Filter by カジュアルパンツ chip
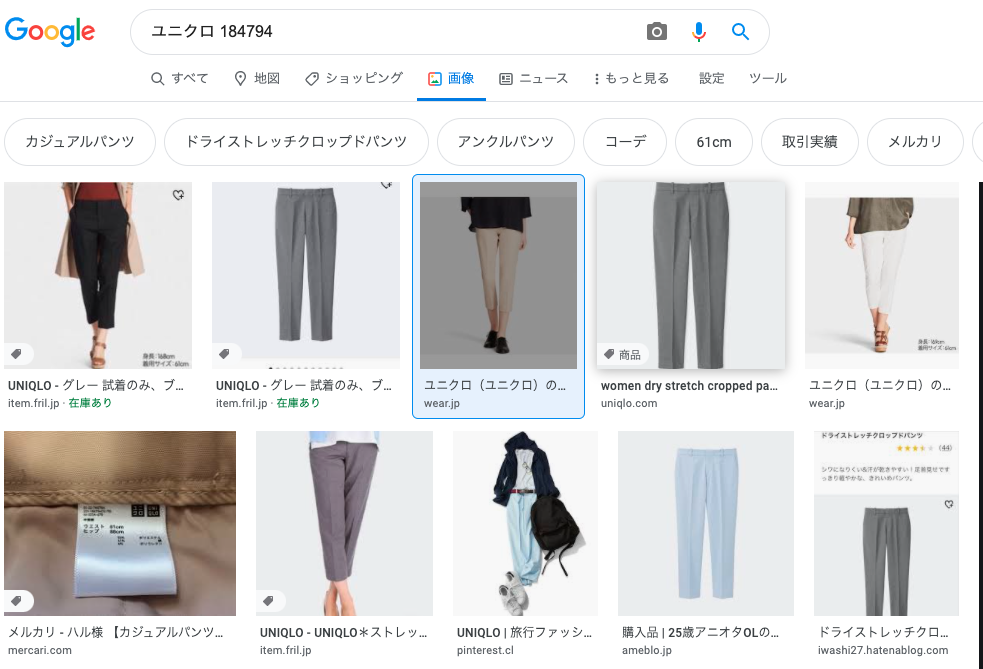The image size is (983, 669). coord(80,142)
